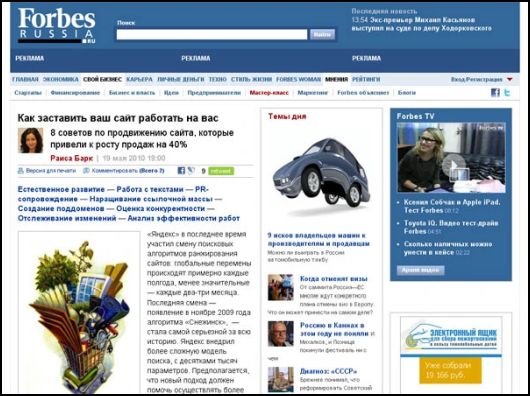Screen dimensions: 530x396
Task: Expand the Вход/Регистрация red dropdown arrow
Action: tap(510, 80)
